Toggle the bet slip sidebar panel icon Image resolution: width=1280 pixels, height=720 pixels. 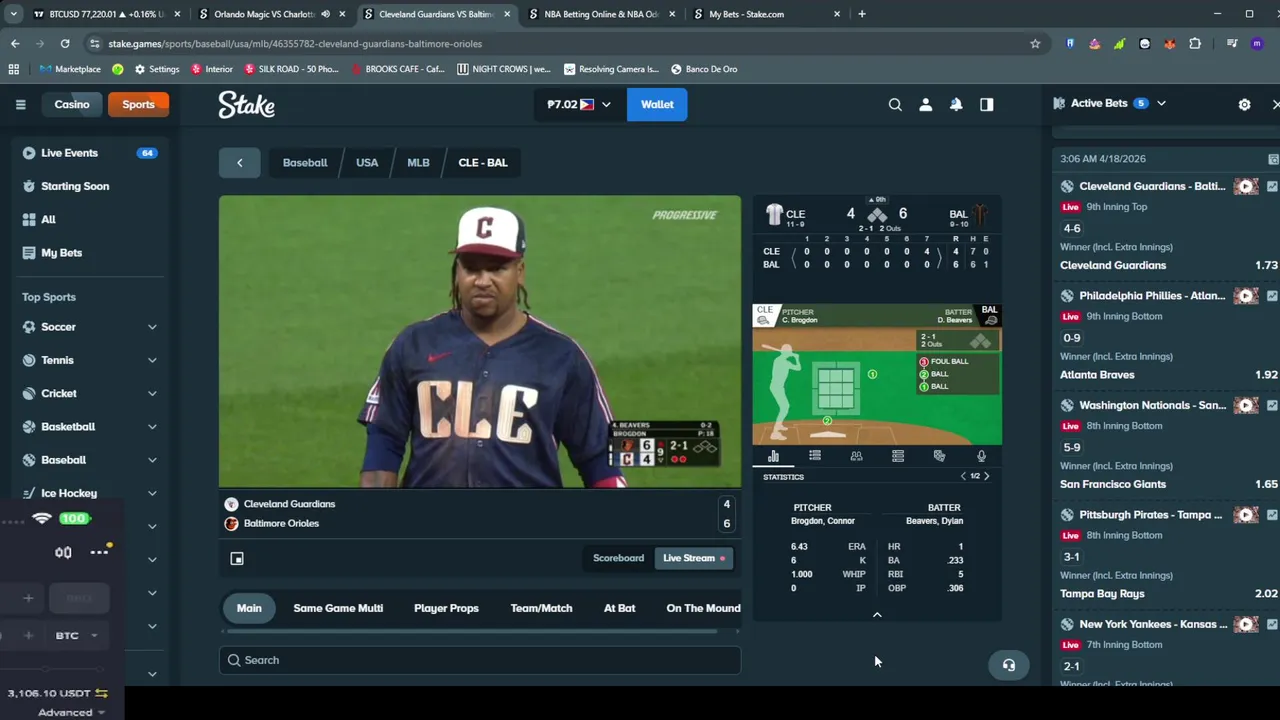tap(987, 104)
